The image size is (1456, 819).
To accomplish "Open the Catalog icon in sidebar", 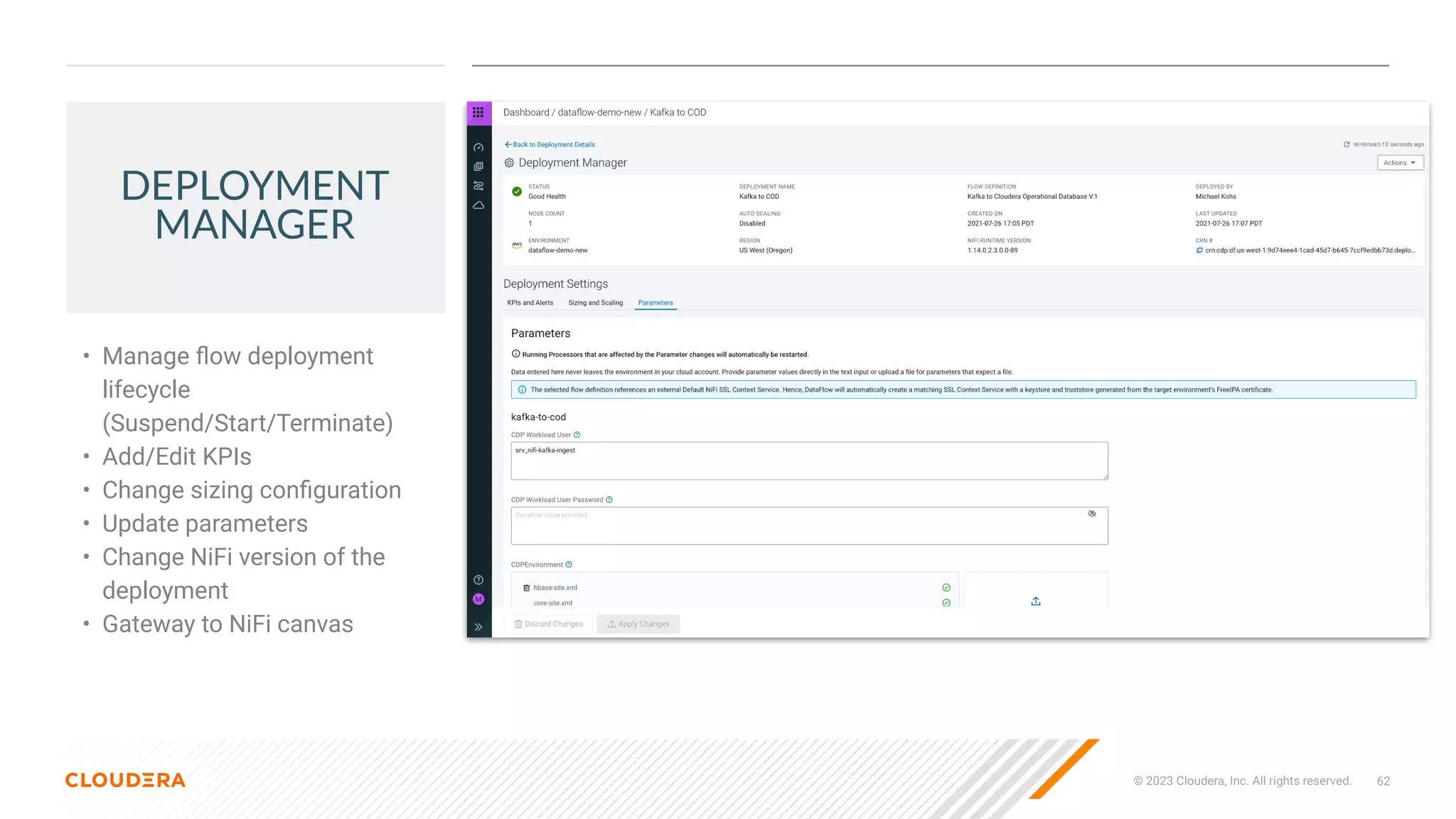I will click(478, 166).
